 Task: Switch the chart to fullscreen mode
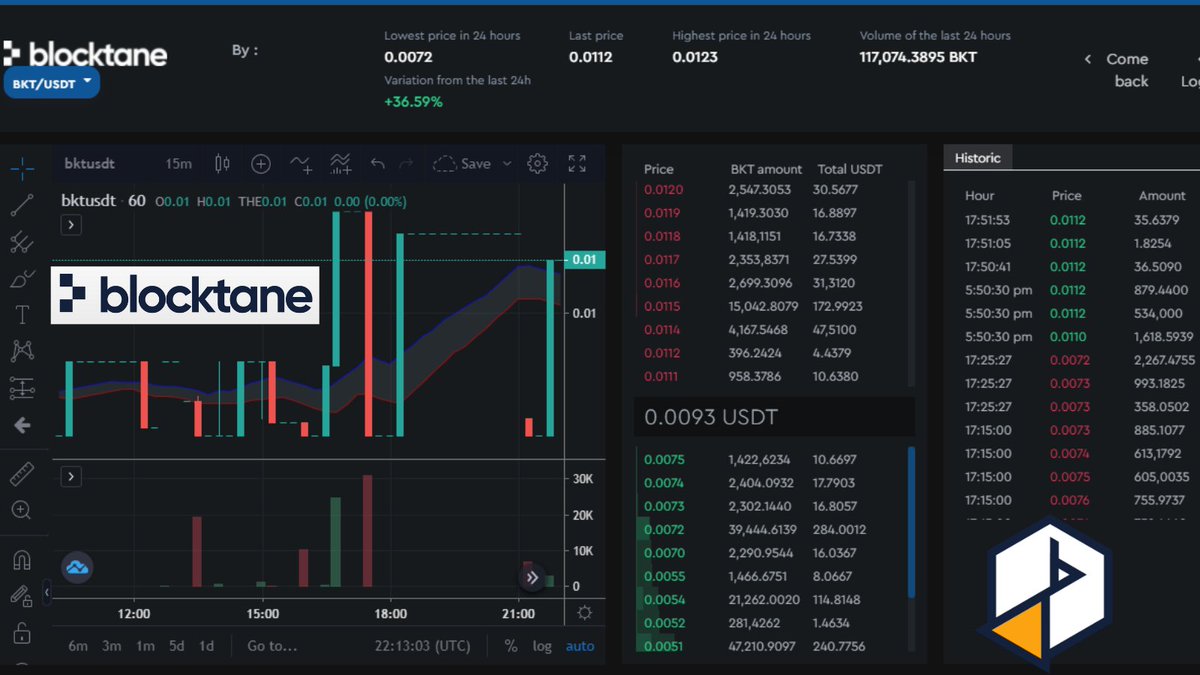click(x=577, y=163)
